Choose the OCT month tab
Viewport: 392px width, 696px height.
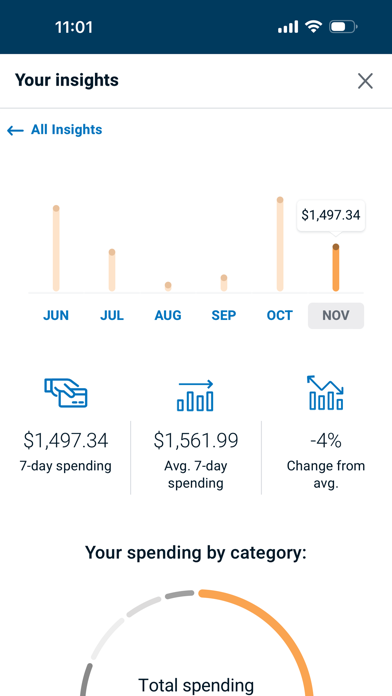point(280,316)
